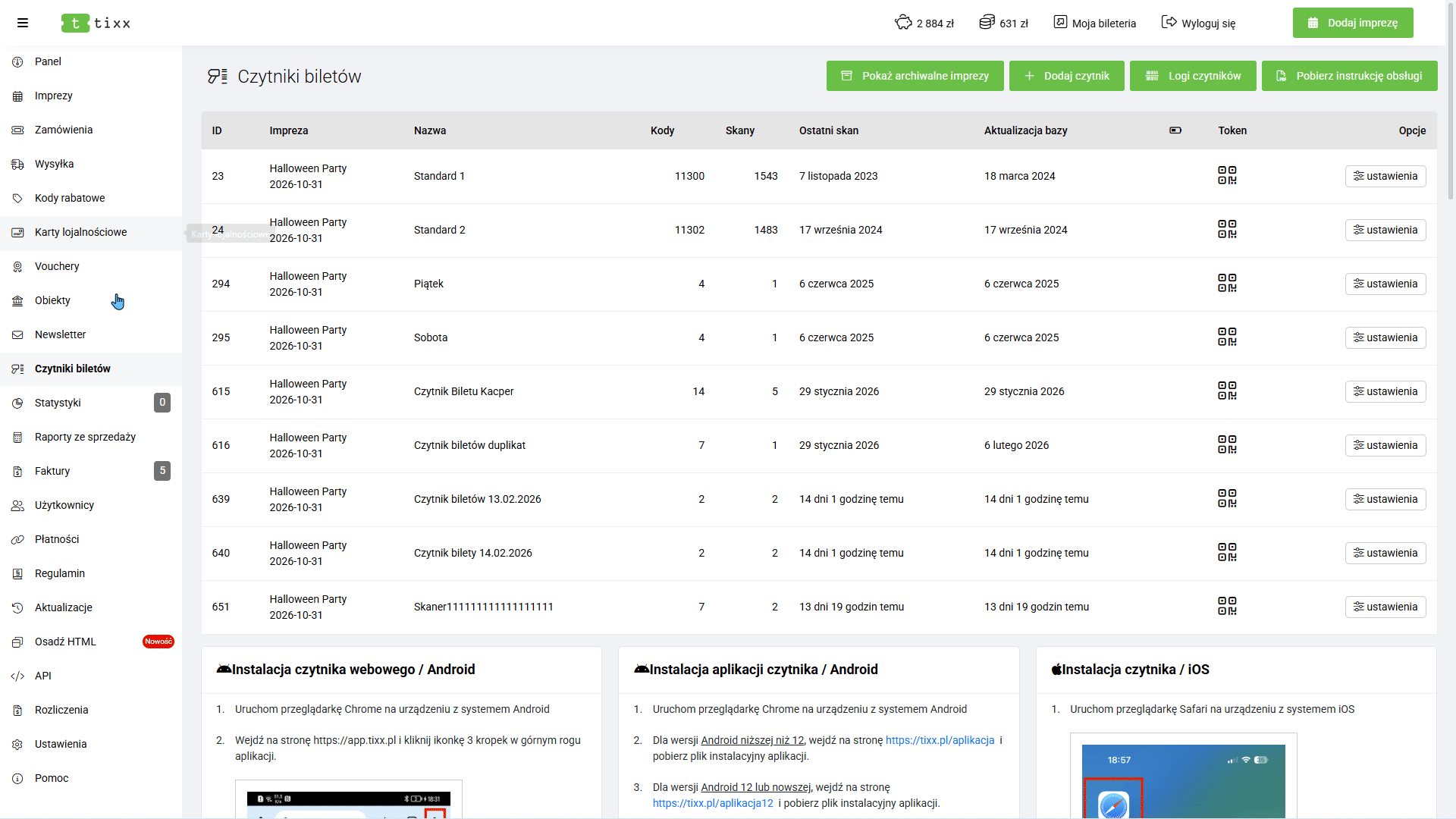The width and height of the screenshot is (1456, 819).
Task: Open QR token for Standard 1 reader
Action: 1226,175
